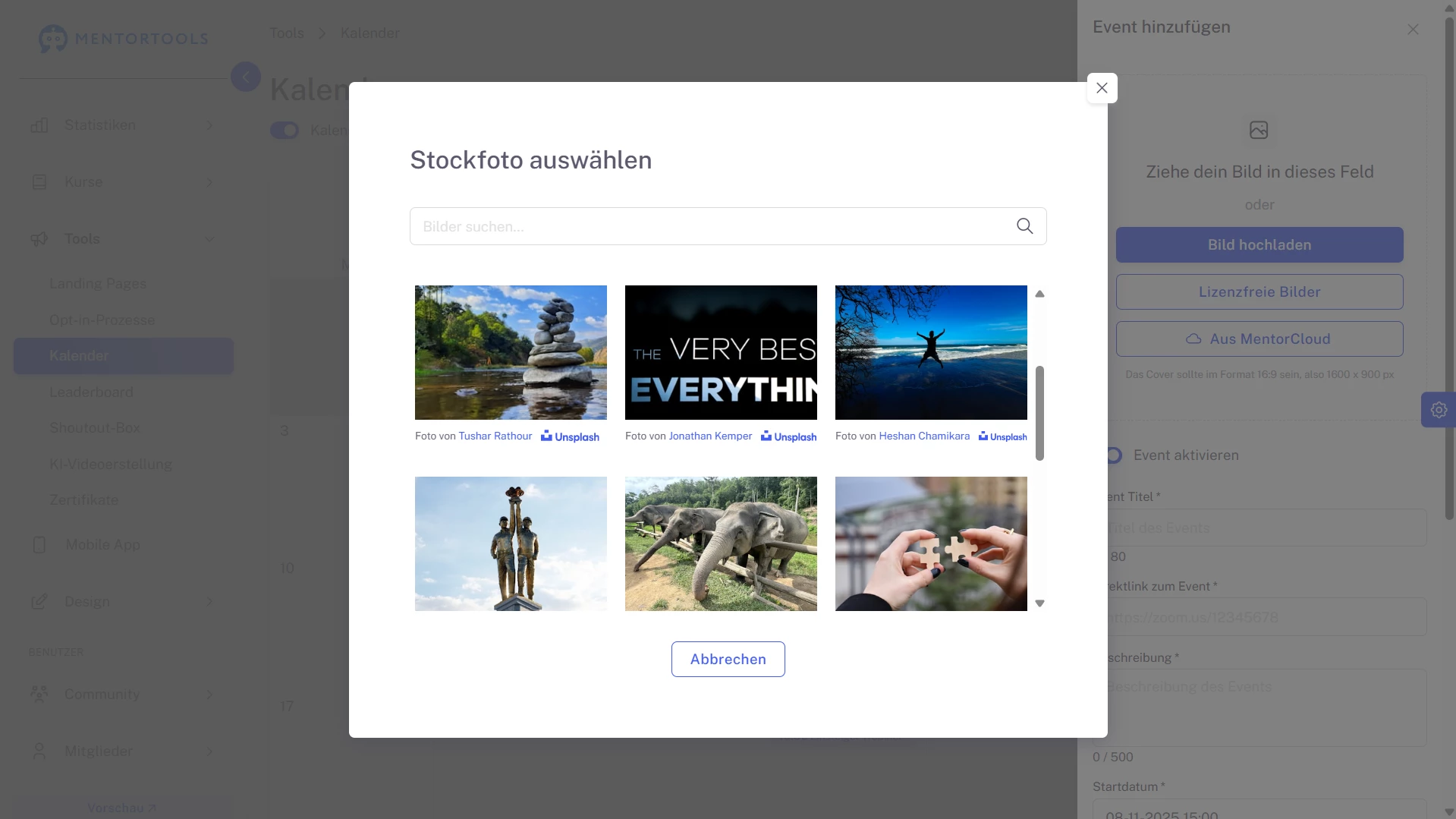This screenshot has height=819, width=1456.
Task: Open the gear settings icon on right edge
Action: pyautogui.click(x=1439, y=410)
